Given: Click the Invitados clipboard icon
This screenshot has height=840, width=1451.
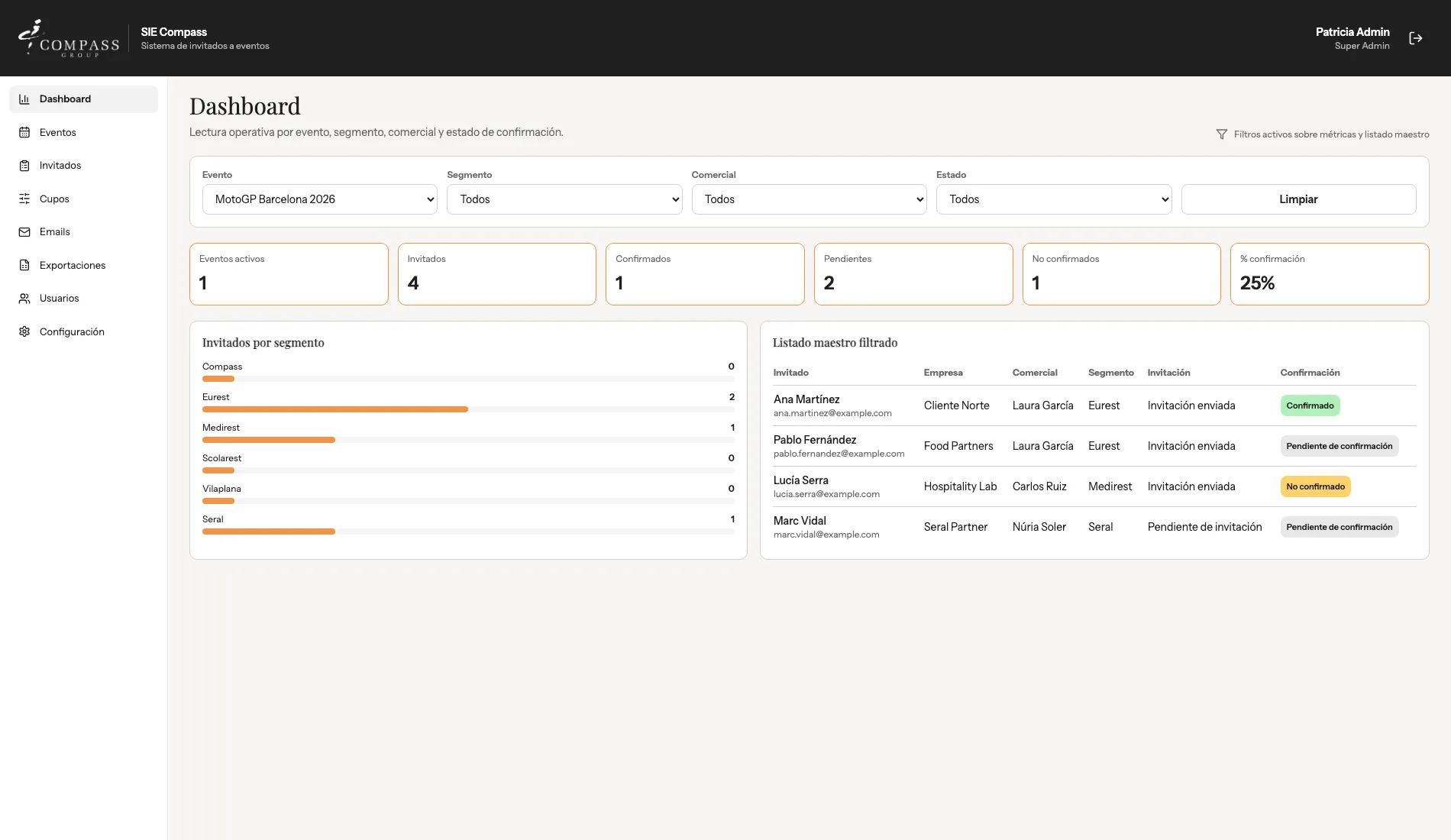Looking at the screenshot, I should point(24,166).
